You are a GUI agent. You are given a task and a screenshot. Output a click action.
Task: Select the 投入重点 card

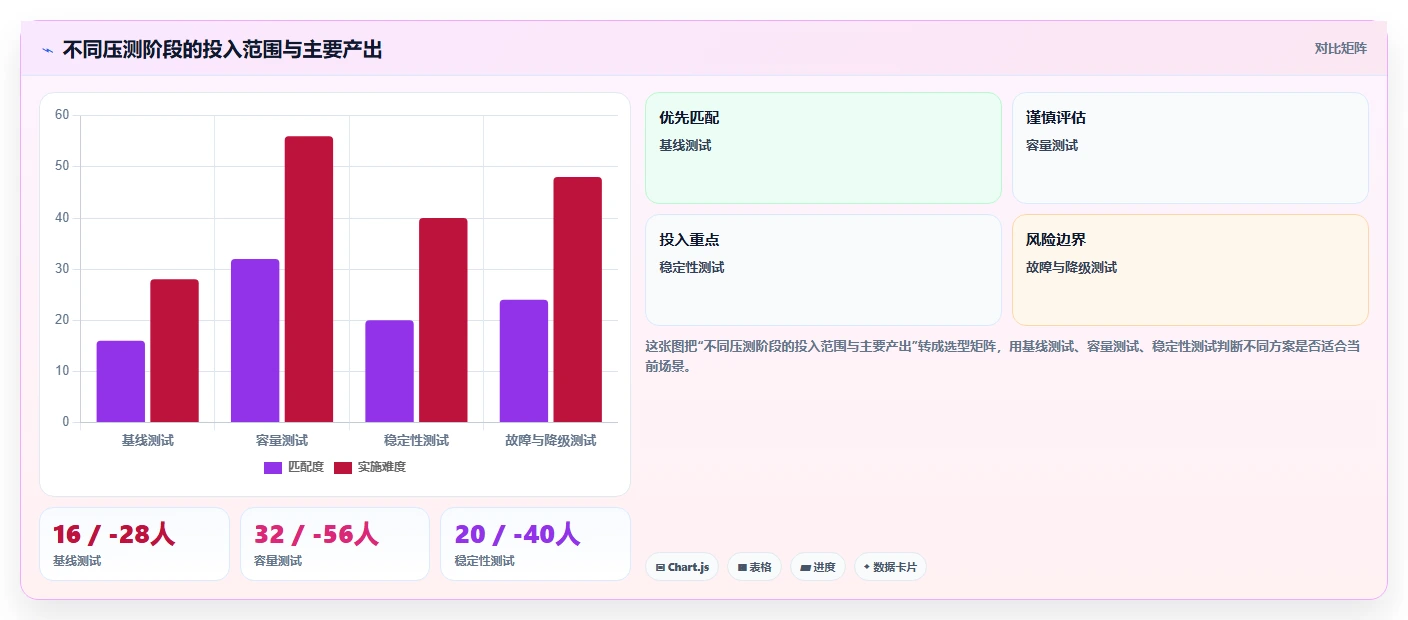(823, 270)
